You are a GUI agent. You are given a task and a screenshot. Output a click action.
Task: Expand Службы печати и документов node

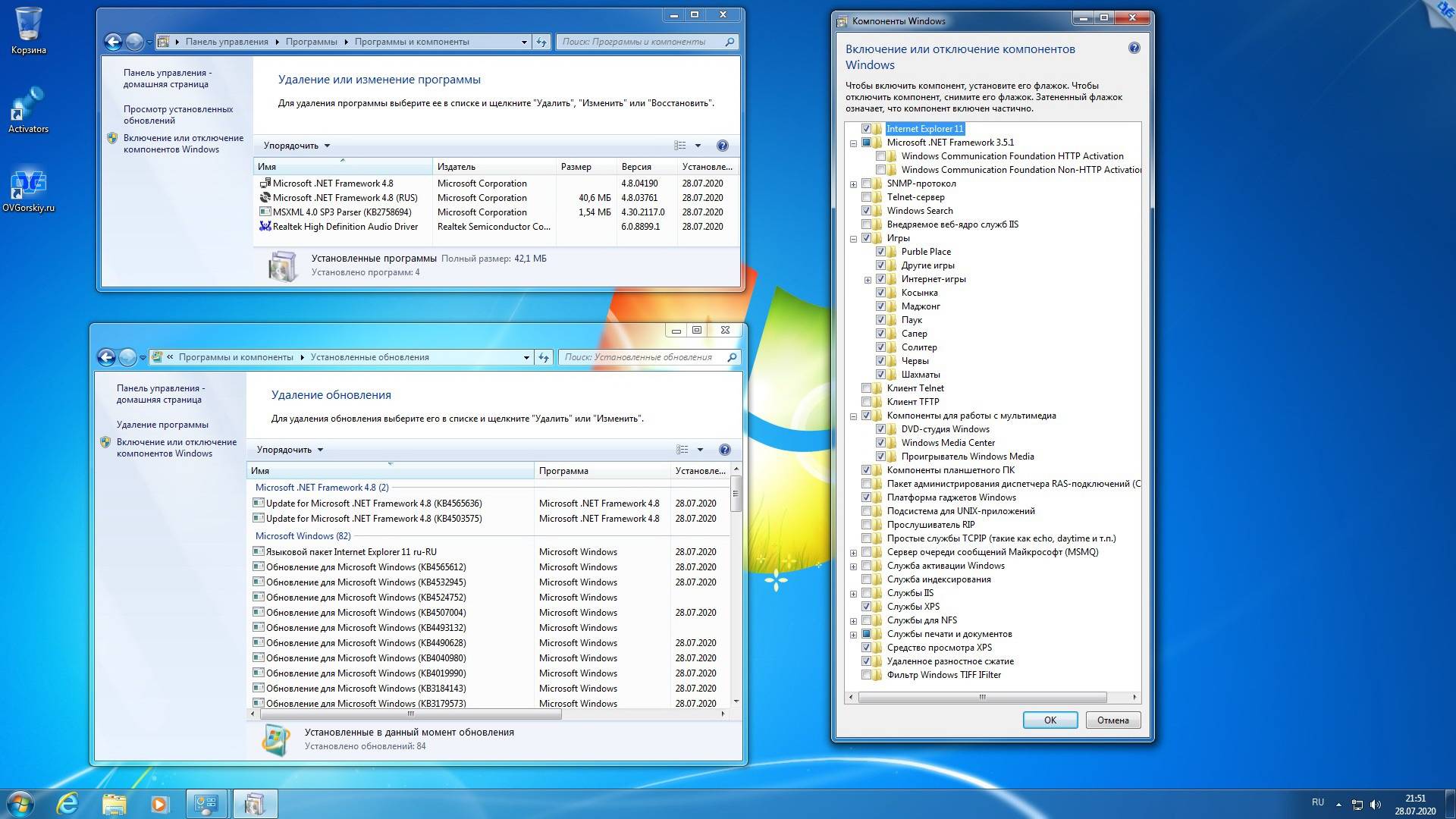point(853,635)
